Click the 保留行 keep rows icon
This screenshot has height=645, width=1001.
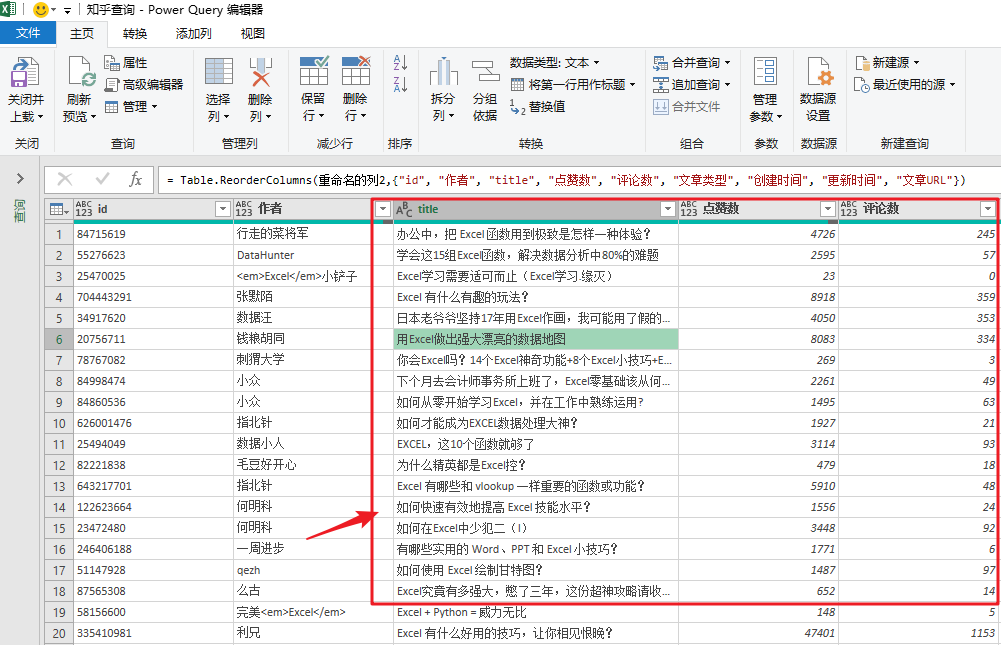[x=313, y=71]
